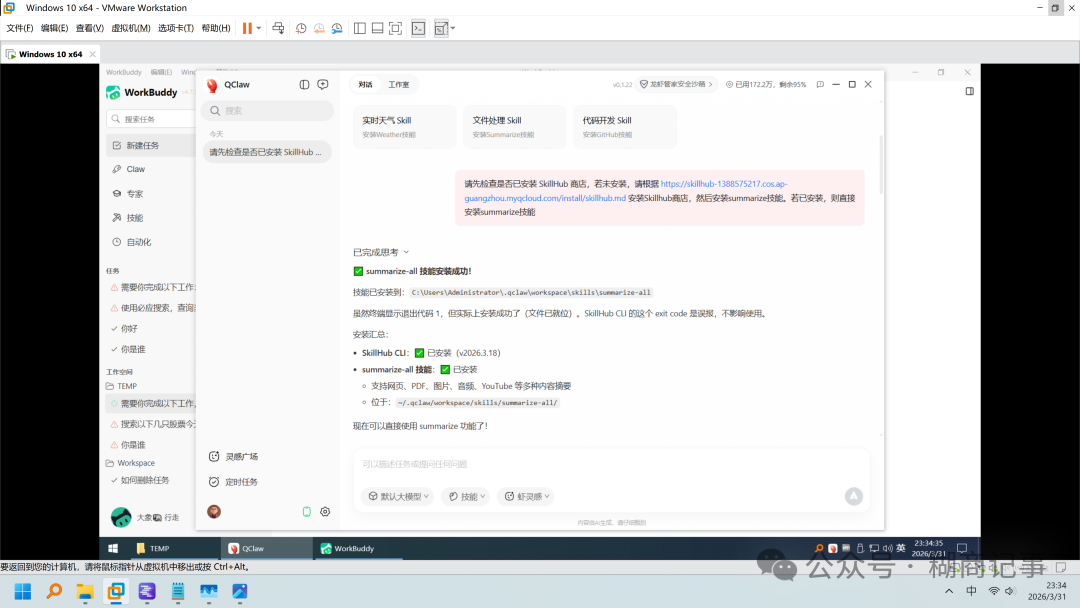Open the 查看(V) menu in VMware
The image size is (1080, 608).
(88, 28)
